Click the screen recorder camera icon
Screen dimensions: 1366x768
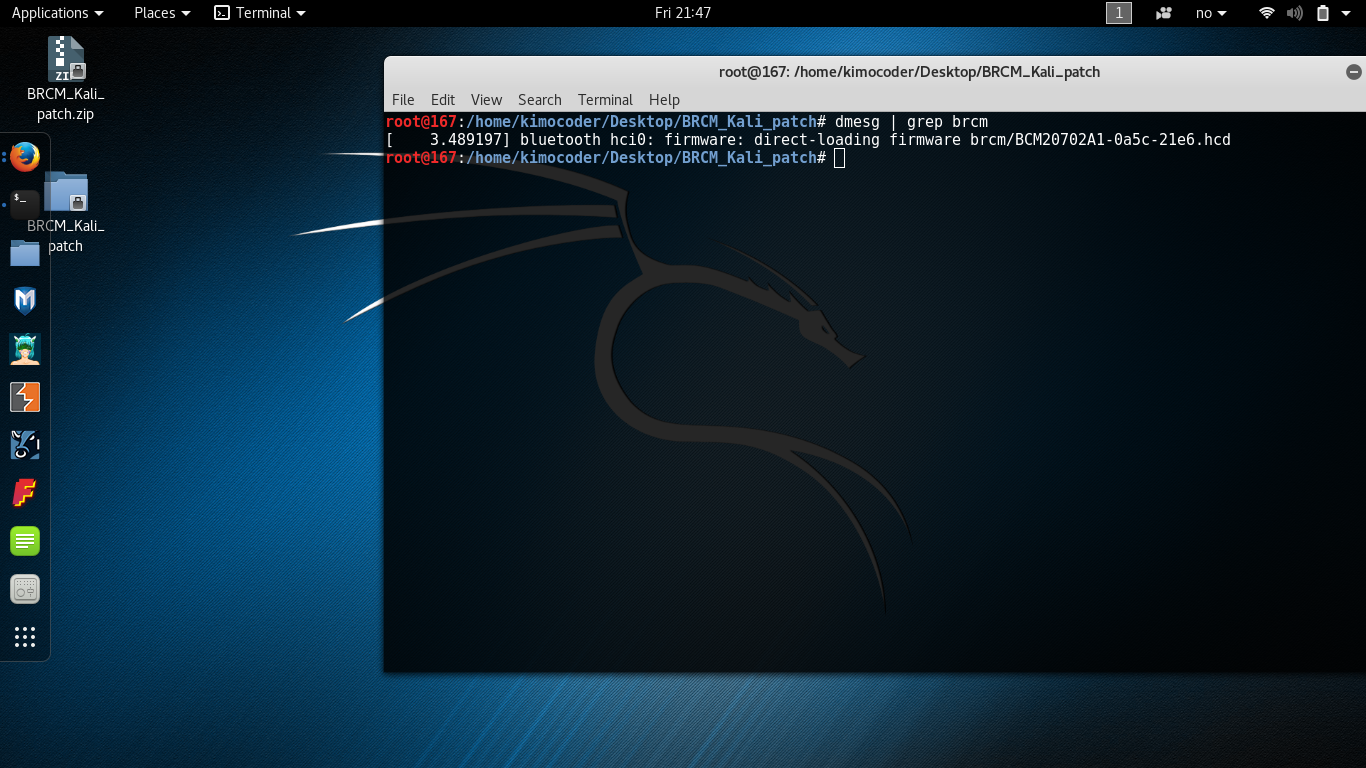tap(1163, 13)
